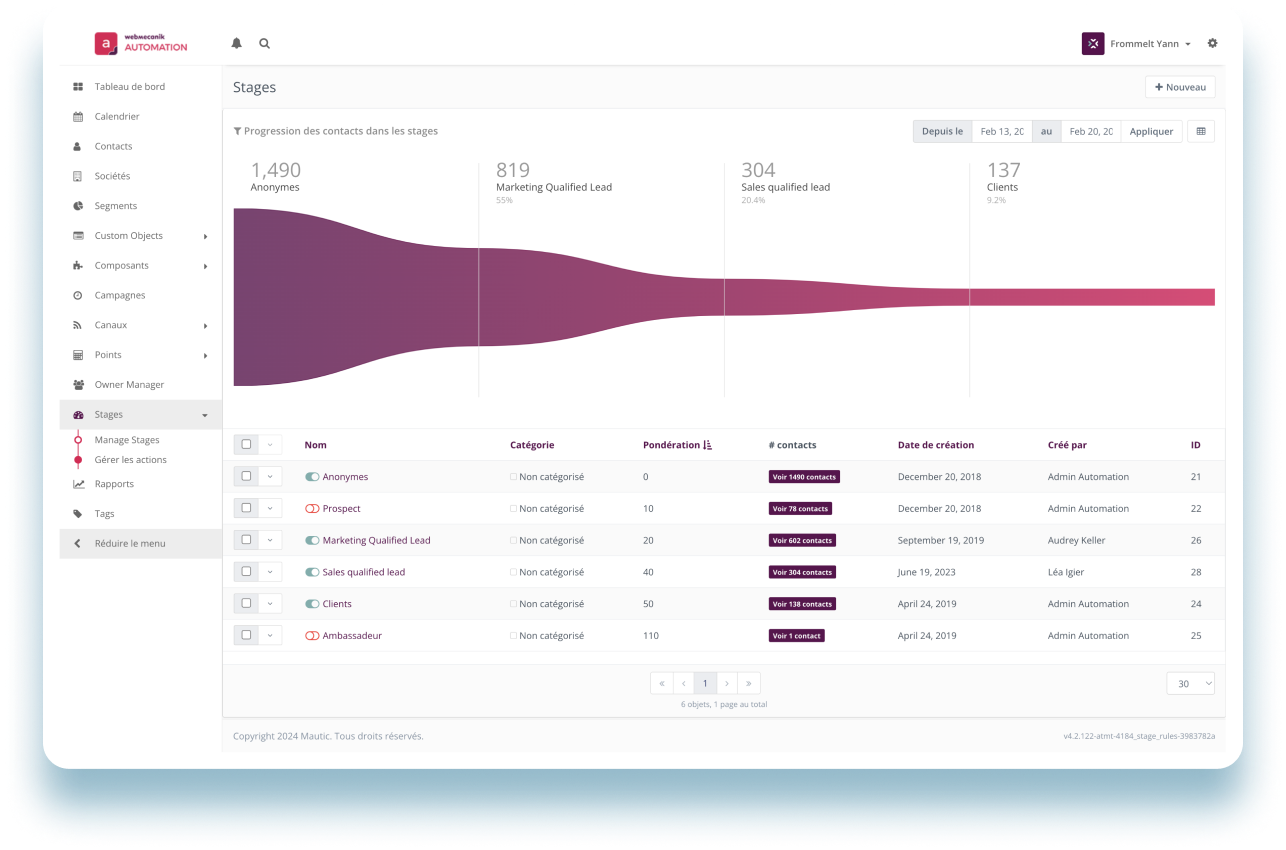Image resolution: width=1286 pixels, height=850 pixels.
Task: Click the Owner Manager users icon
Action: pyautogui.click(x=78, y=385)
